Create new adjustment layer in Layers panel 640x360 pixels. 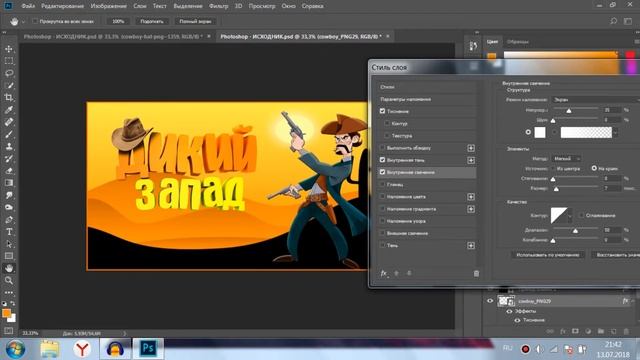click(588, 331)
